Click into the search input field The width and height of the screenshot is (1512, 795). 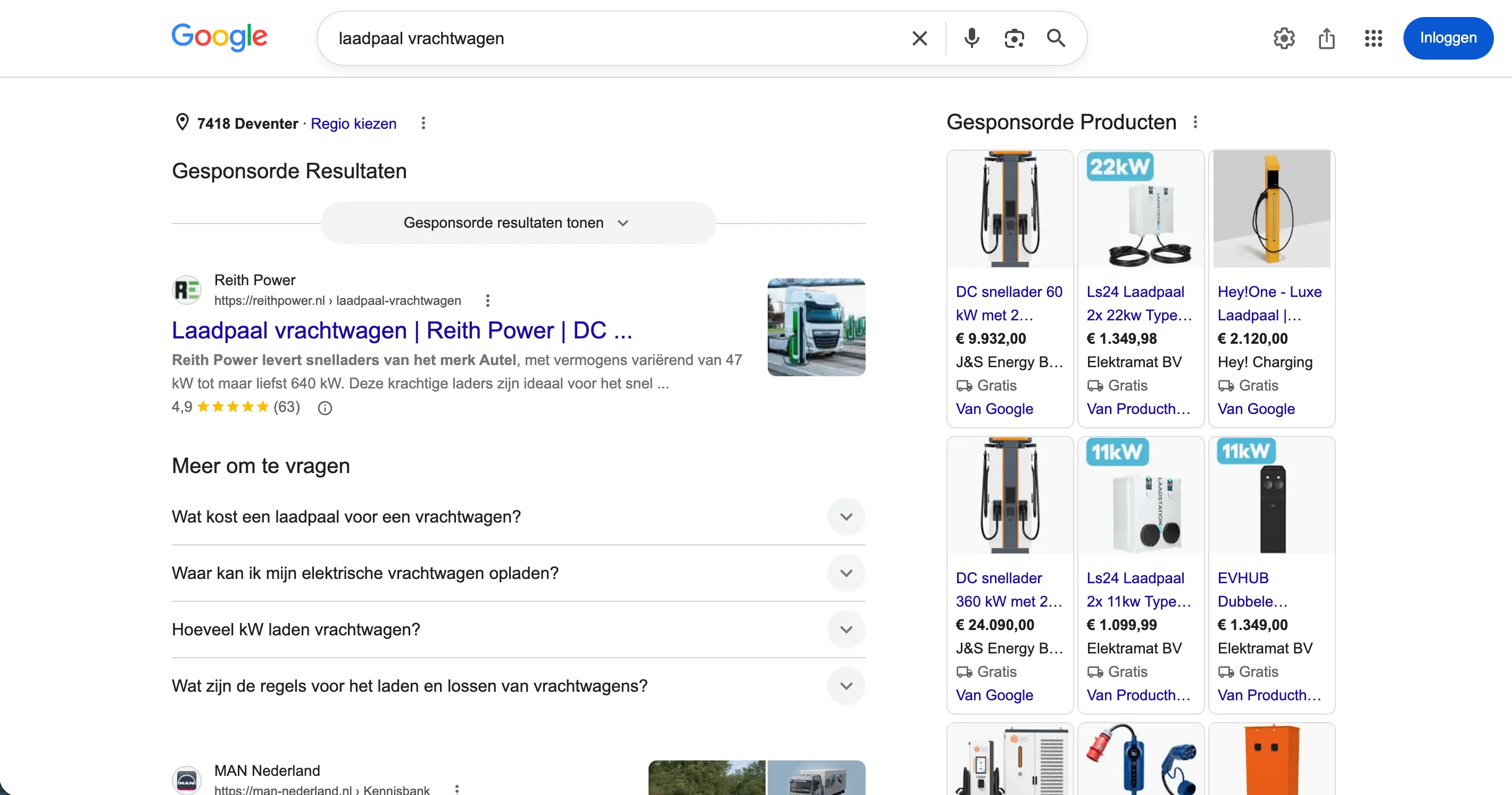coord(616,39)
